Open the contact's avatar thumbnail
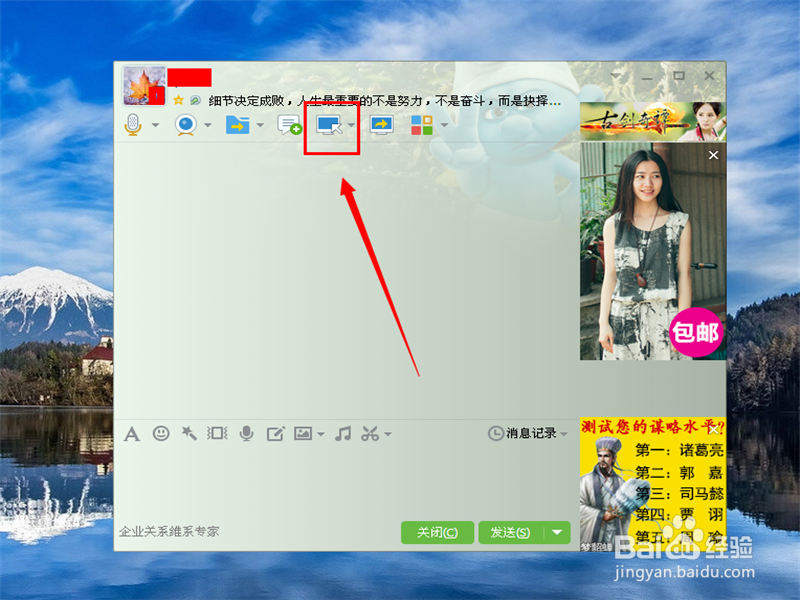The width and height of the screenshot is (800, 600). point(143,85)
